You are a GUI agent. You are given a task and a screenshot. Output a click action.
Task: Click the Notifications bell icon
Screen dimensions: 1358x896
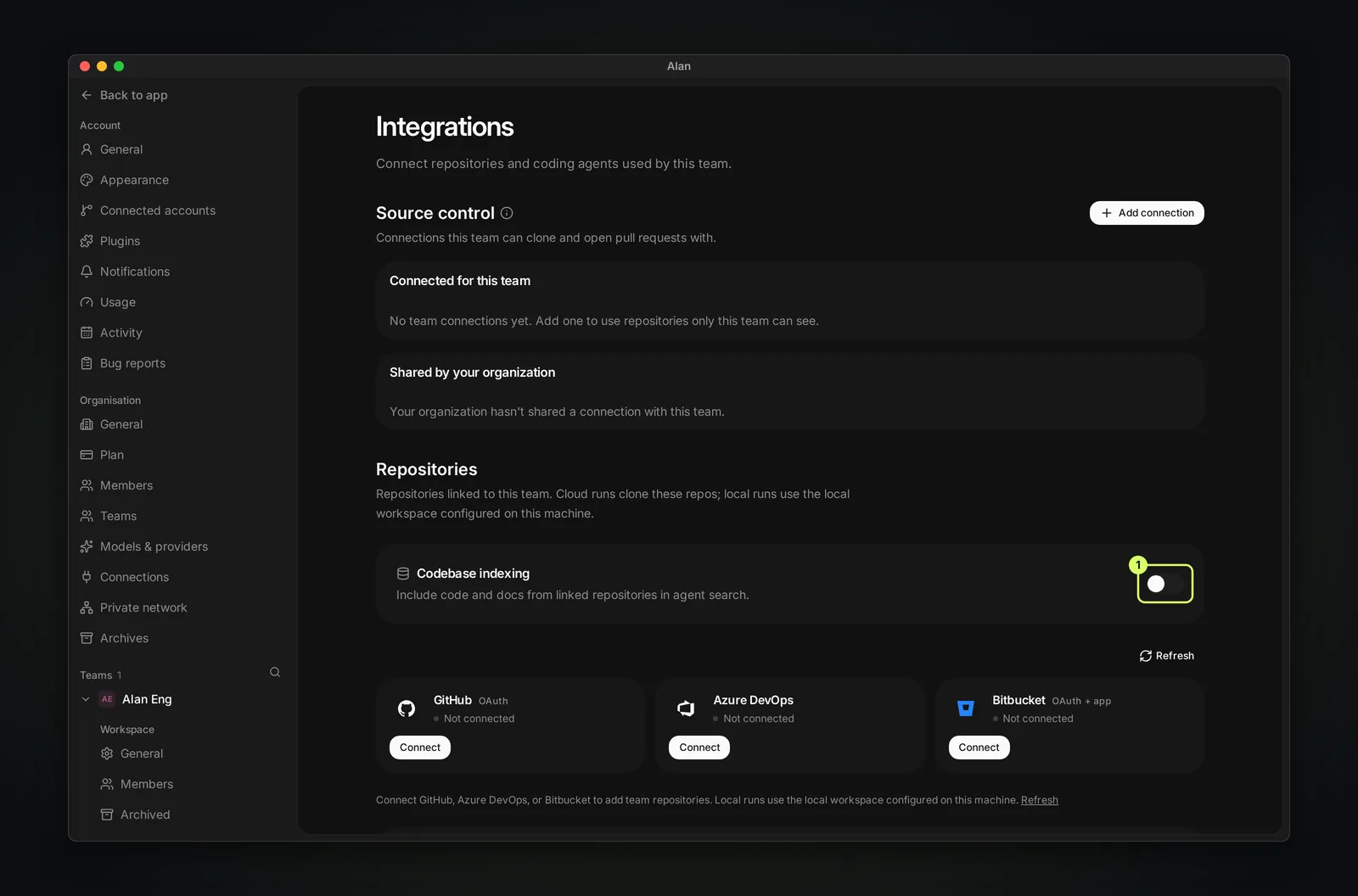tap(87, 272)
